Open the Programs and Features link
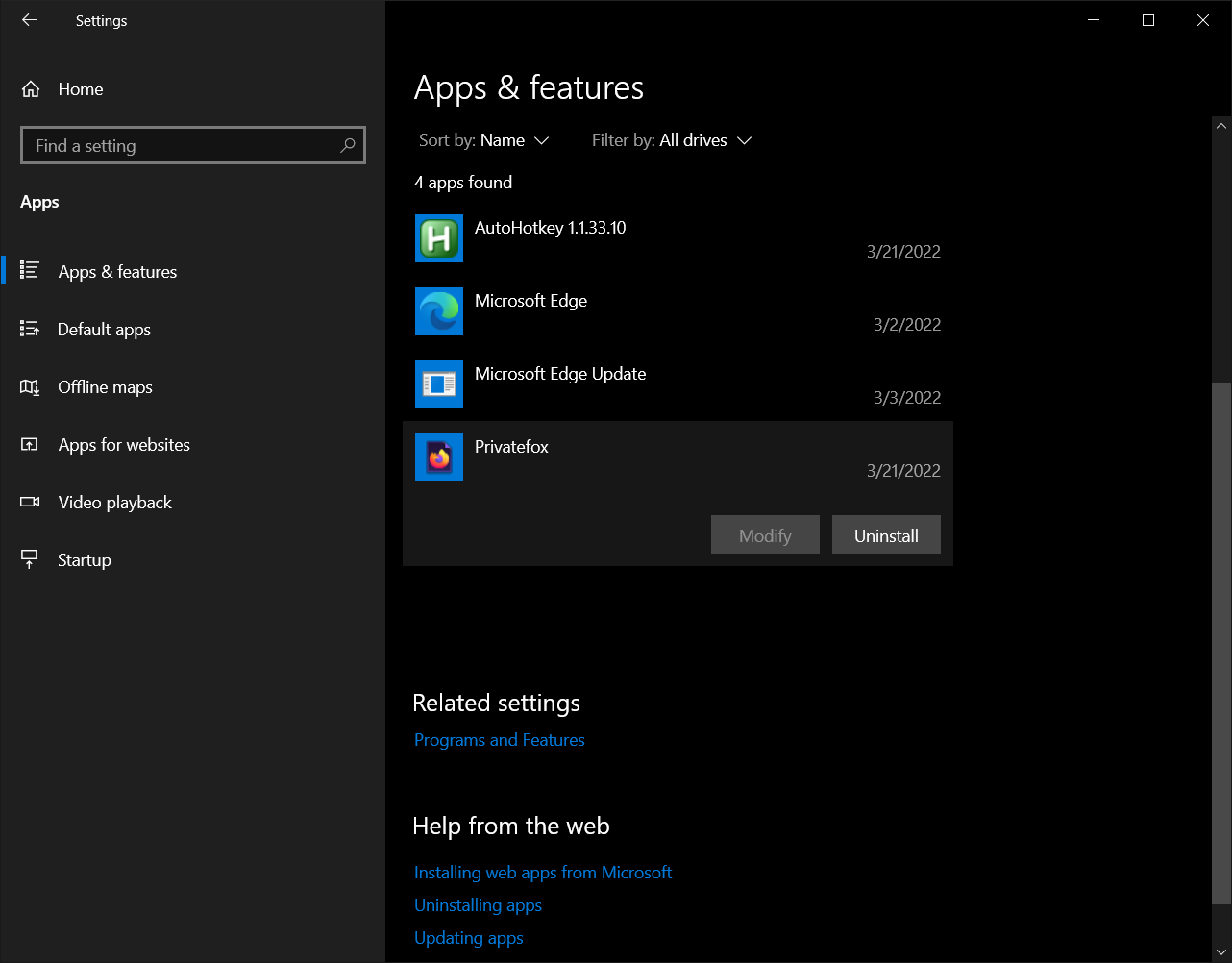This screenshot has width=1232, height=963. point(500,740)
